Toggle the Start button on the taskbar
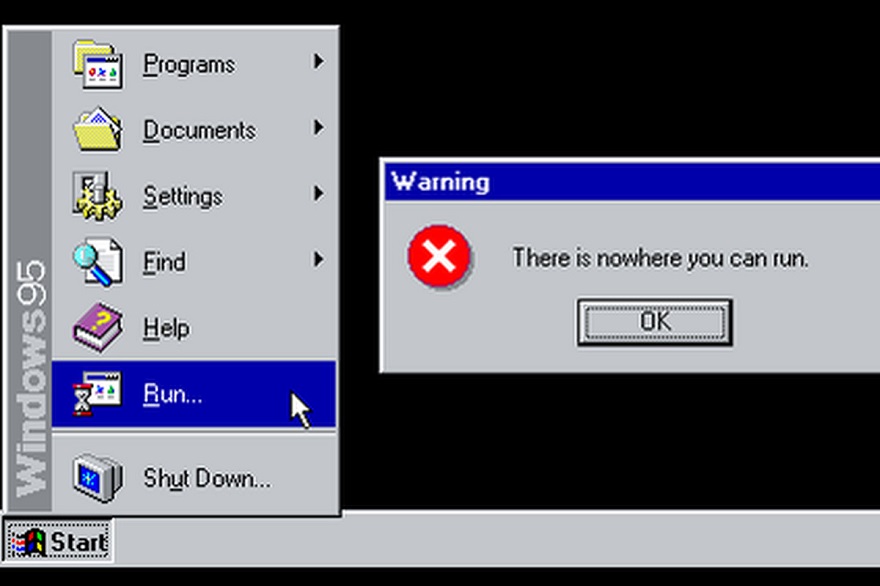Screen dimensions: 880x586 [58, 542]
